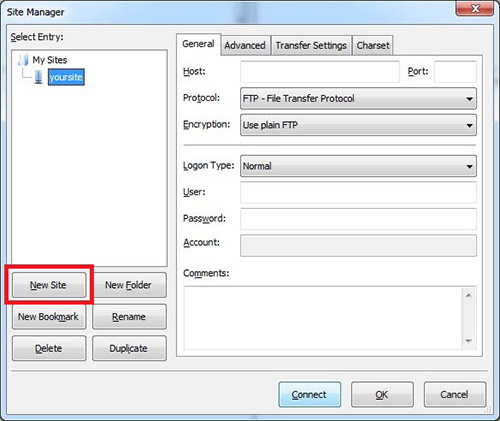Click the New Bookmark button

coord(49,317)
